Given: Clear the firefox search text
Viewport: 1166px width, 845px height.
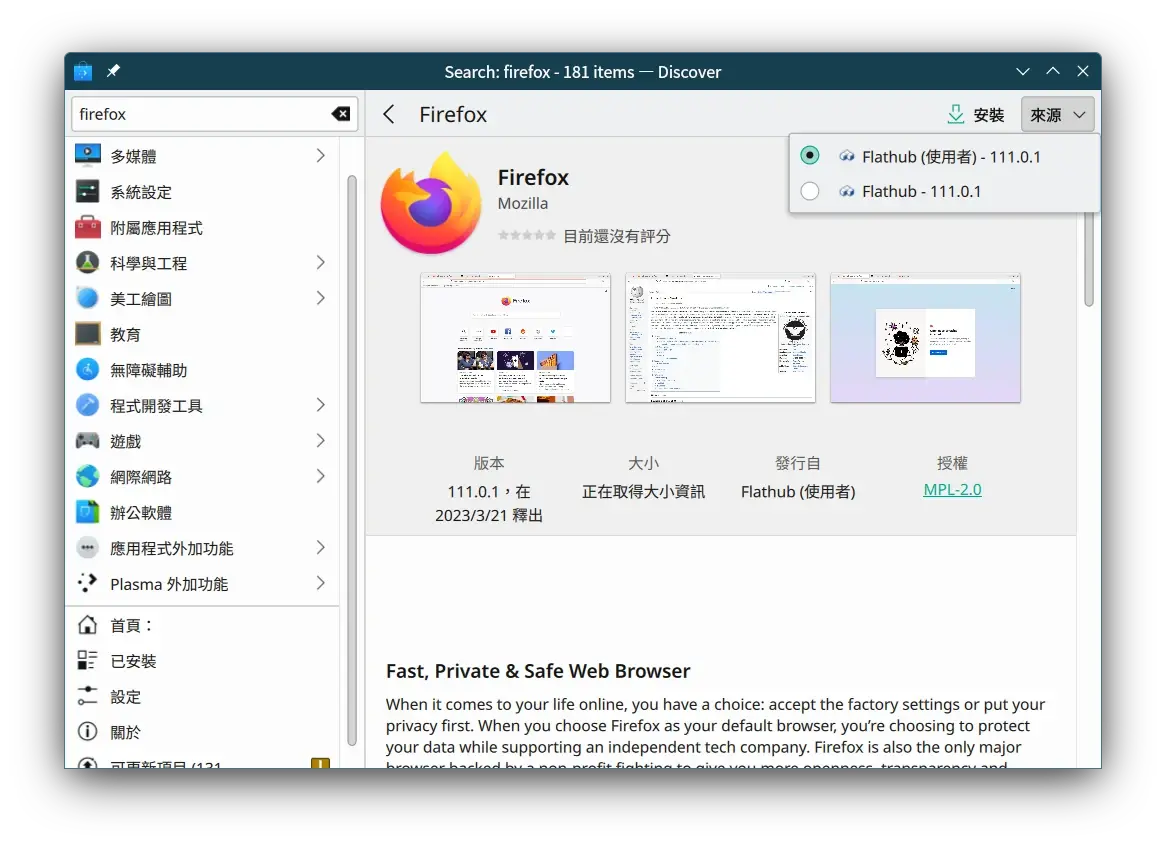Looking at the screenshot, I should click(x=340, y=113).
